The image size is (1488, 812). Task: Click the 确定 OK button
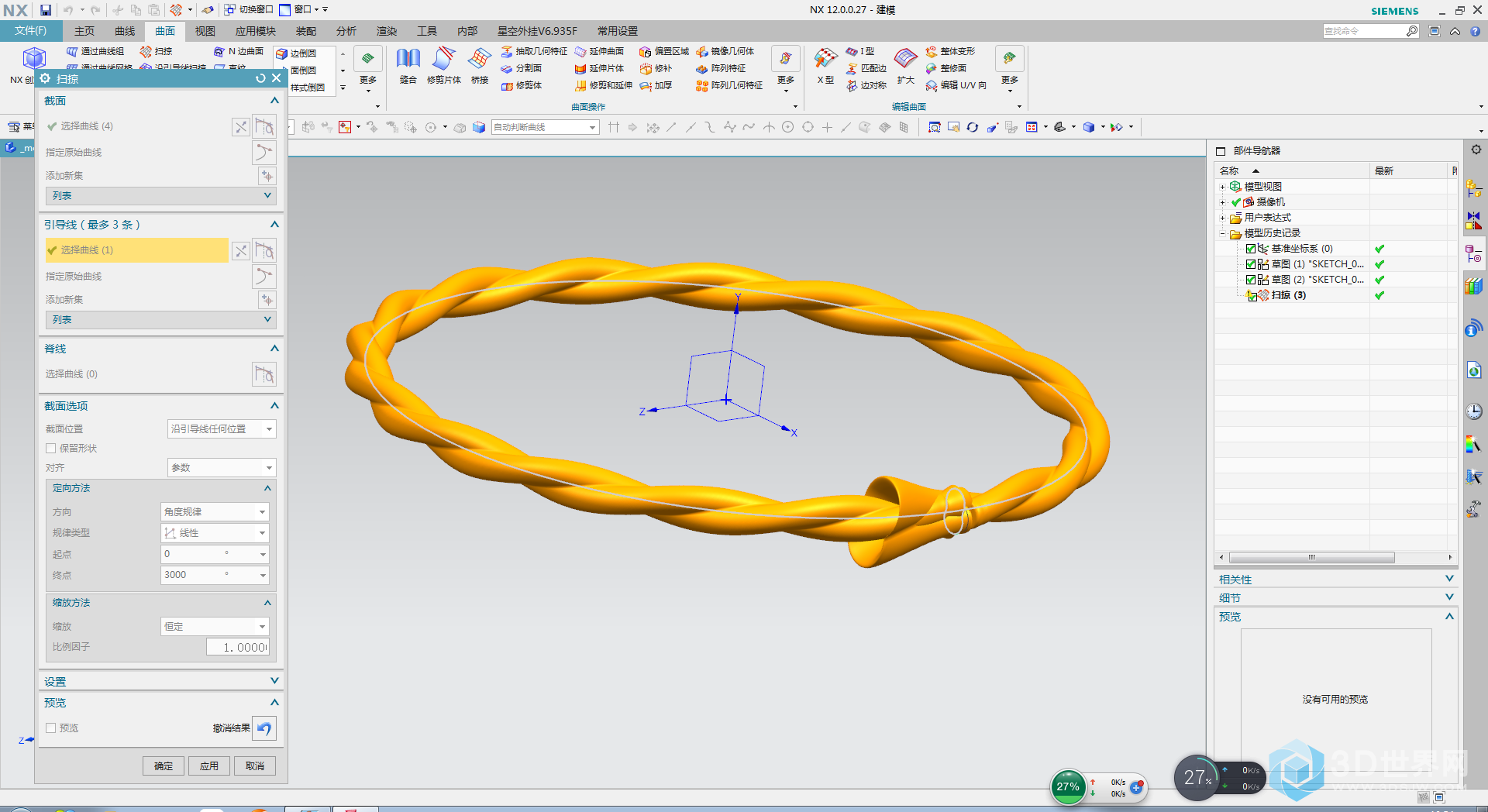[164, 766]
